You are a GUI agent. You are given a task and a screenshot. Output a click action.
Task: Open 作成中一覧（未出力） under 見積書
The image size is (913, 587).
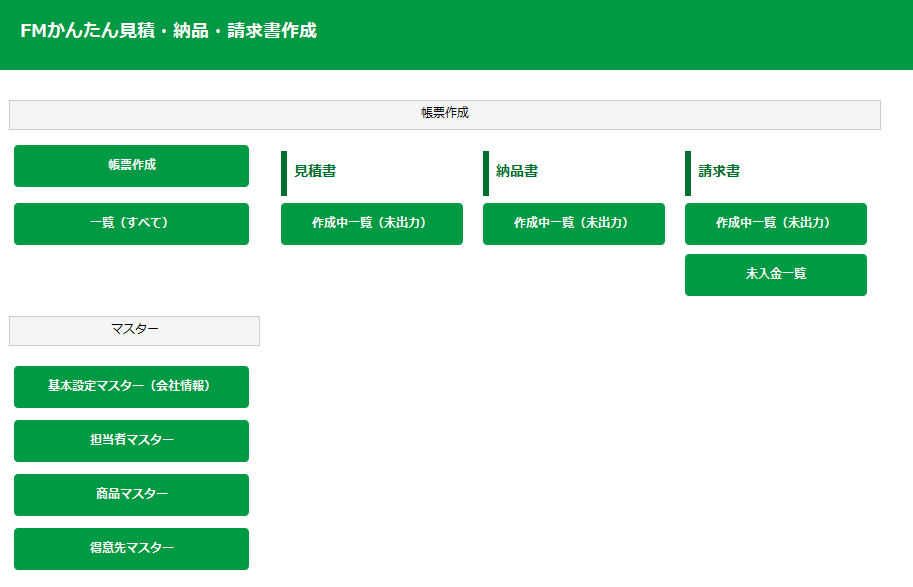371,224
